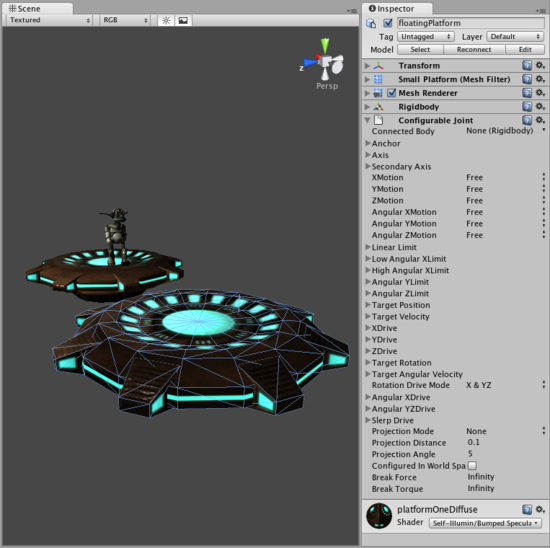
Task: Change Projection Mode None dropdown
Action: pos(505,431)
